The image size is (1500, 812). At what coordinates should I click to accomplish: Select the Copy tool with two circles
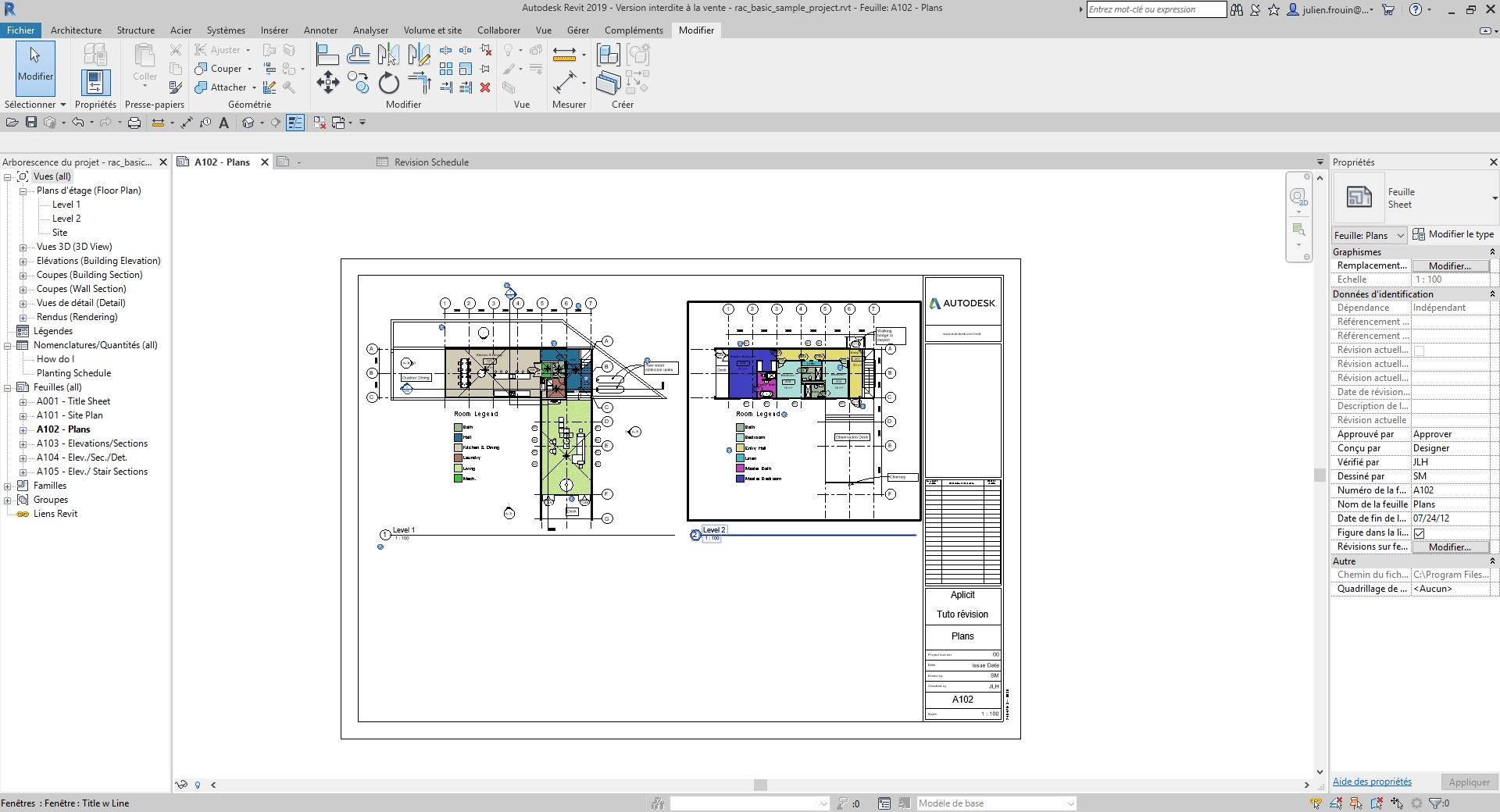tap(358, 83)
